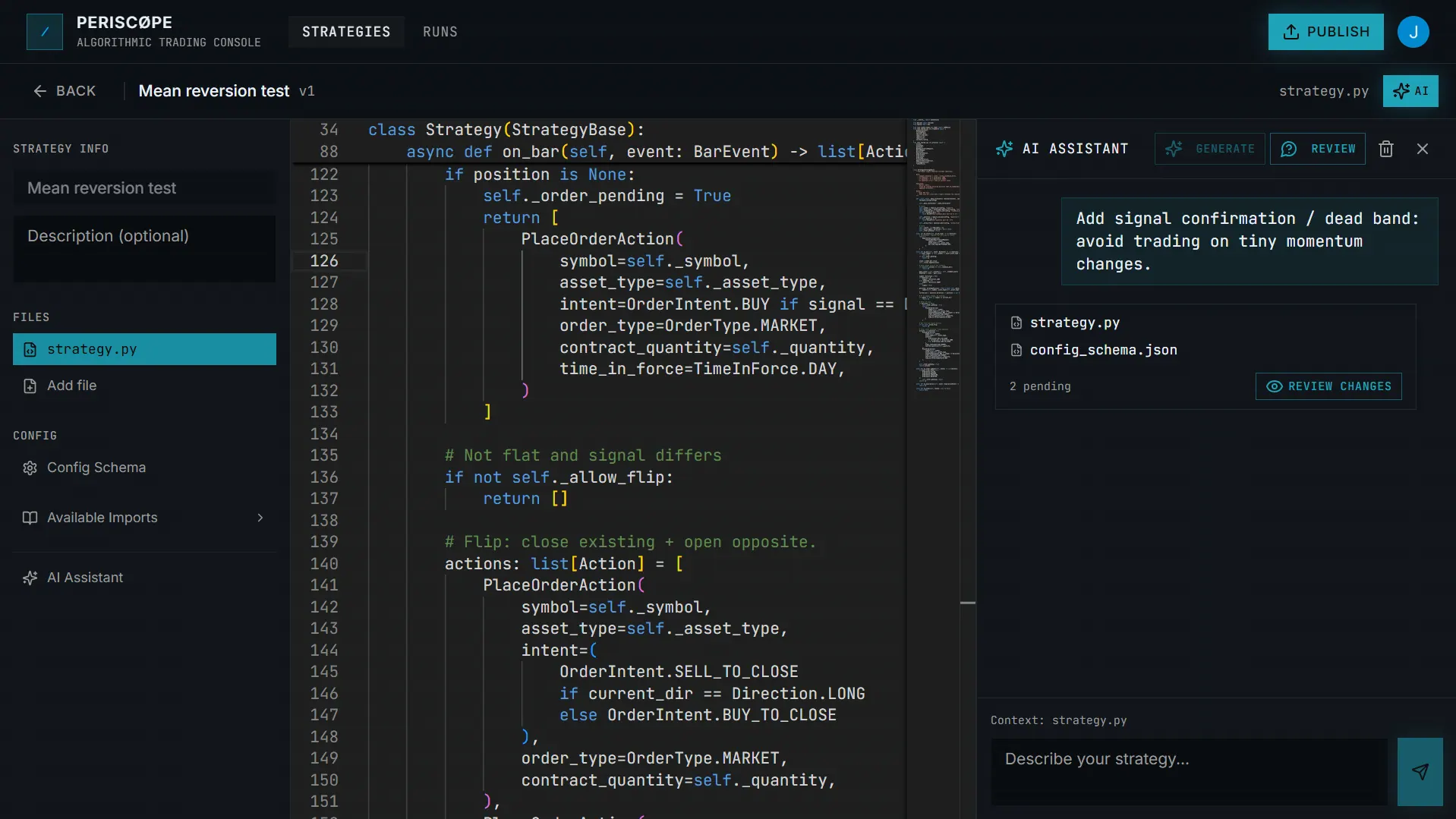Click 'self._order_pending = True' on line 123

(607, 196)
